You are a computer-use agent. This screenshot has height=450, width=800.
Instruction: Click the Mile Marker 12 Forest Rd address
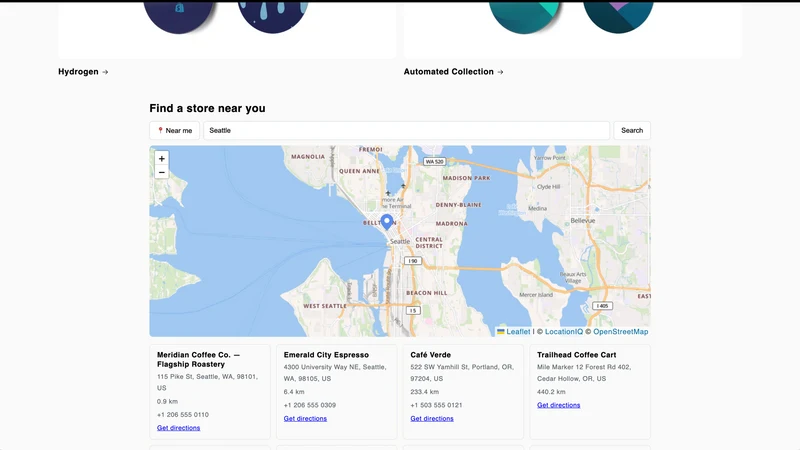[584, 373]
